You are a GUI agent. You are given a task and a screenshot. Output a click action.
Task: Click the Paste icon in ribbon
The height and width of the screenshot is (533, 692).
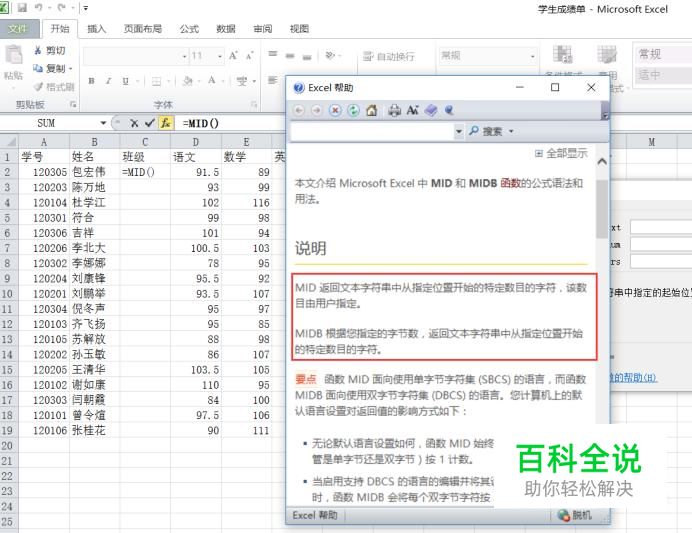(x=13, y=55)
